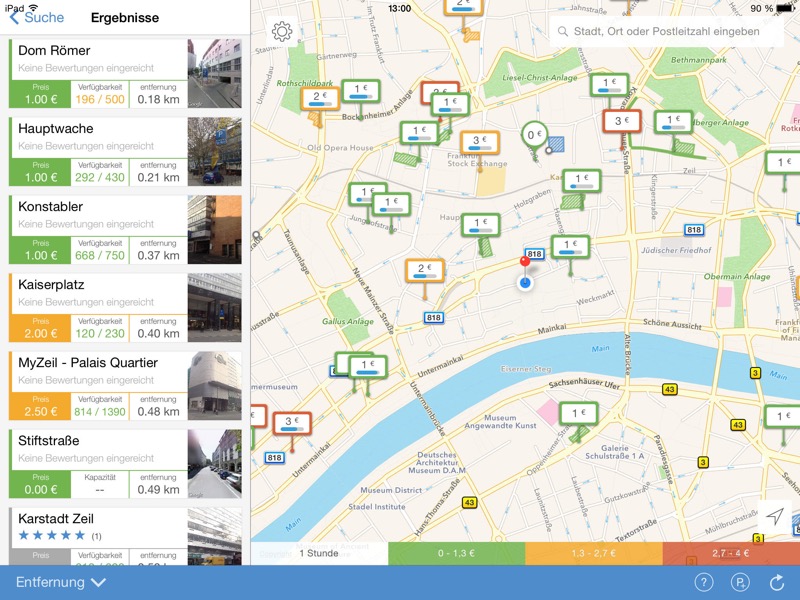Filter by green 0 - 1,3 € price range
Viewport: 800px width, 600px height.
(457, 553)
